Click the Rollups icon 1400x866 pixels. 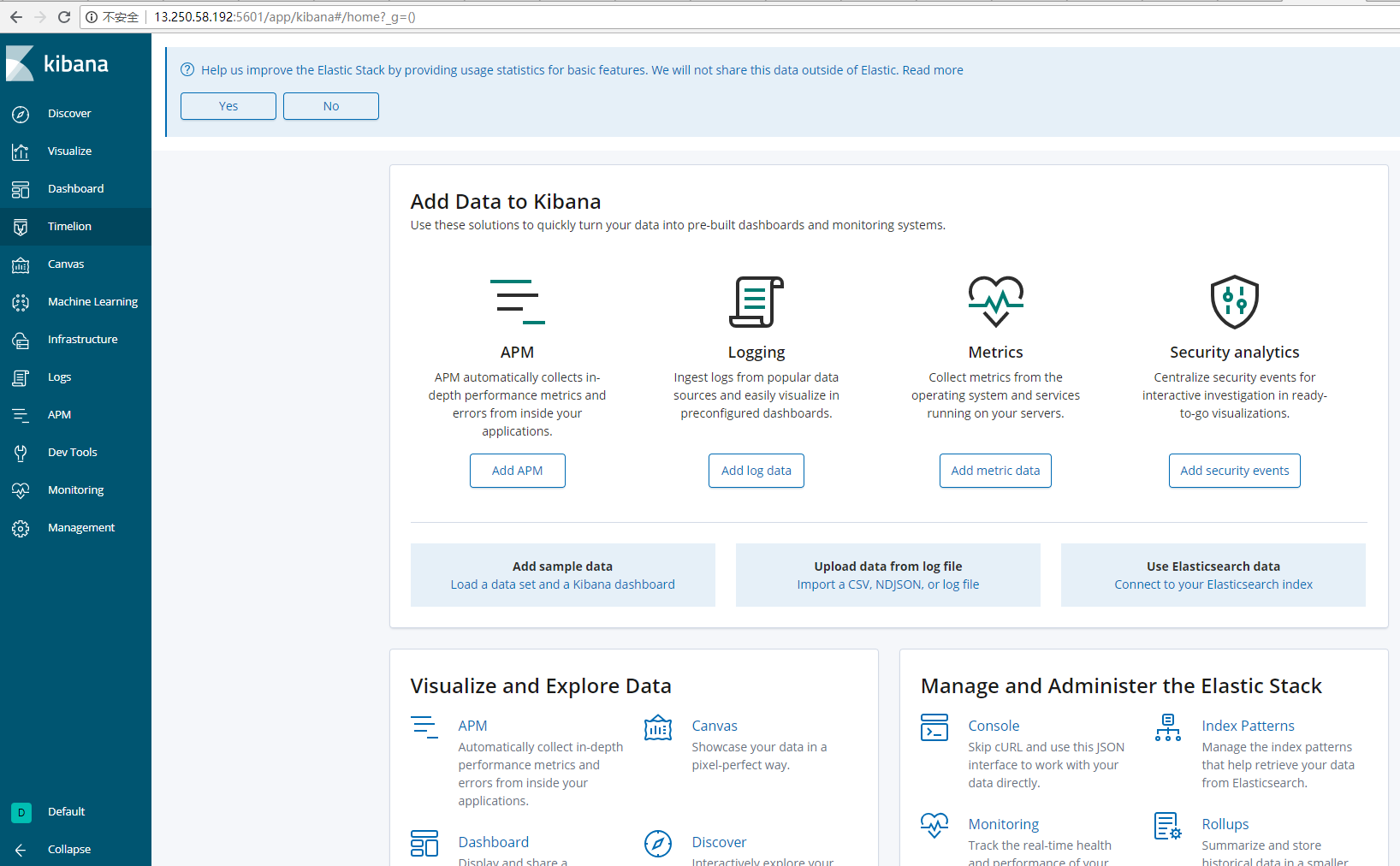(1168, 827)
